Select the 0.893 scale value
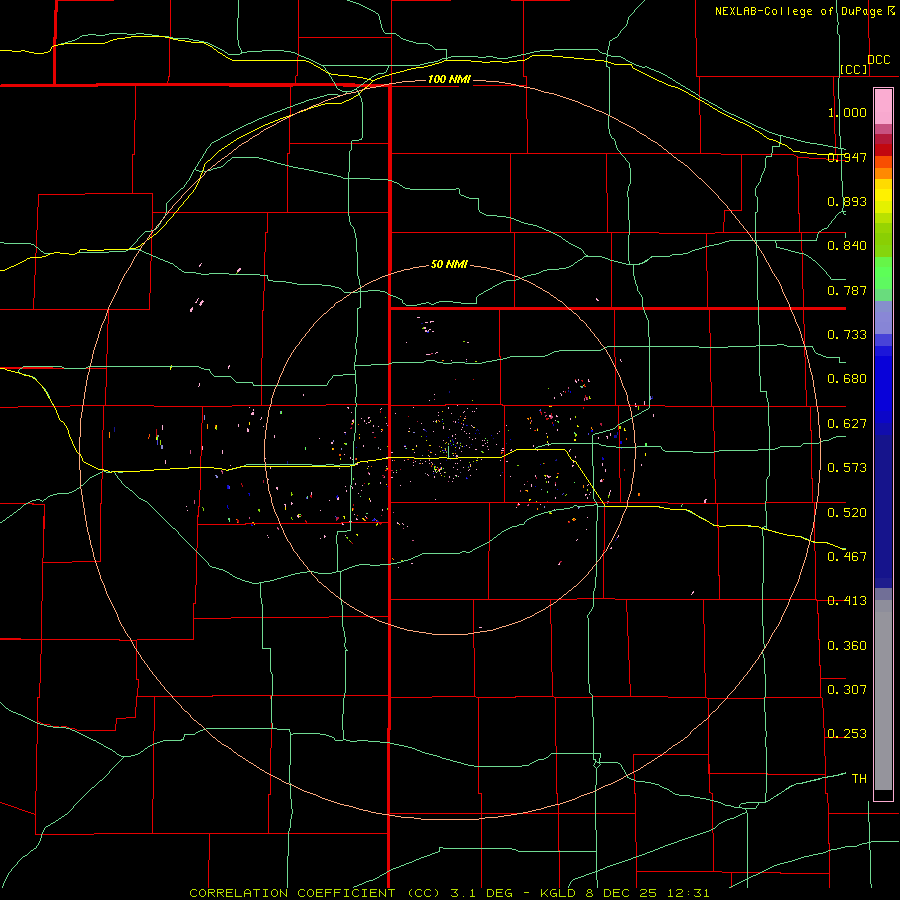This screenshot has width=900, height=900. coord(847,201)
